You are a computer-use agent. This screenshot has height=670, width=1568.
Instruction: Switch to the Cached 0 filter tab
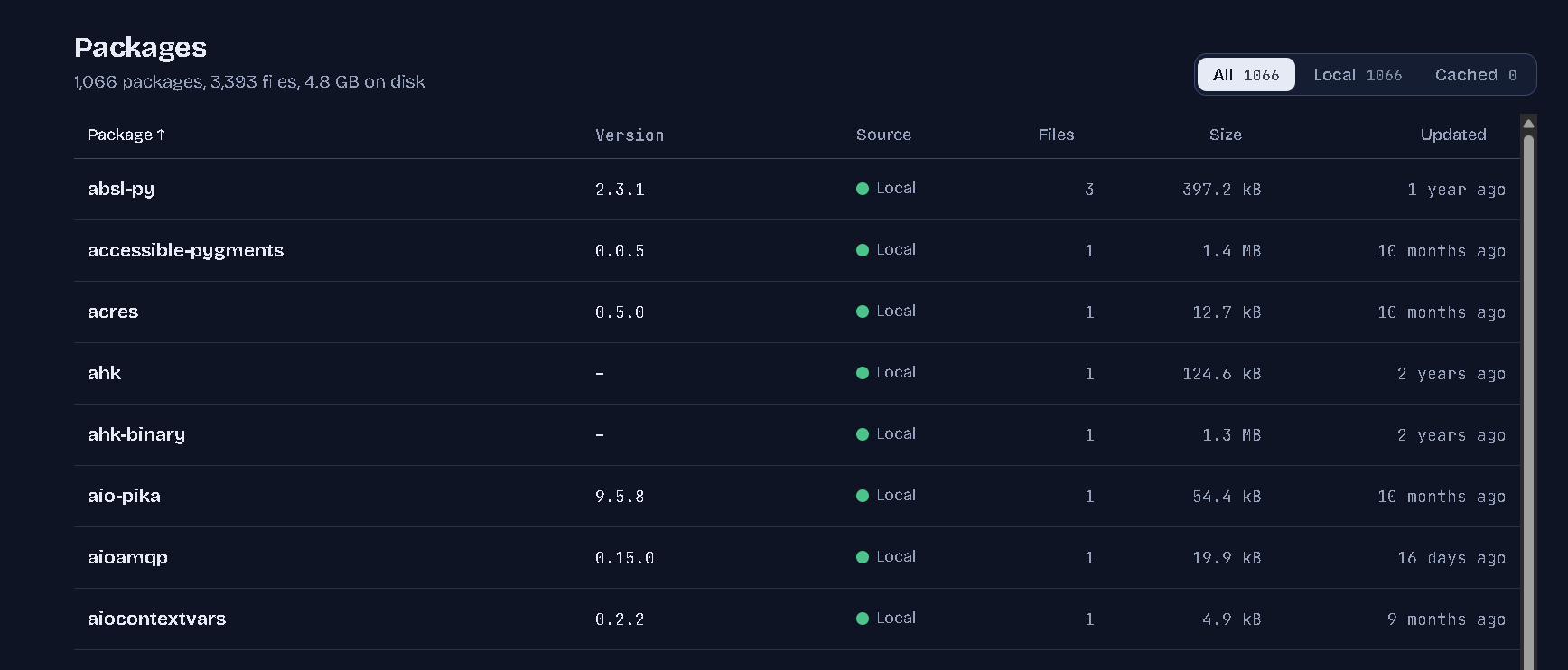pos(1476,75)
